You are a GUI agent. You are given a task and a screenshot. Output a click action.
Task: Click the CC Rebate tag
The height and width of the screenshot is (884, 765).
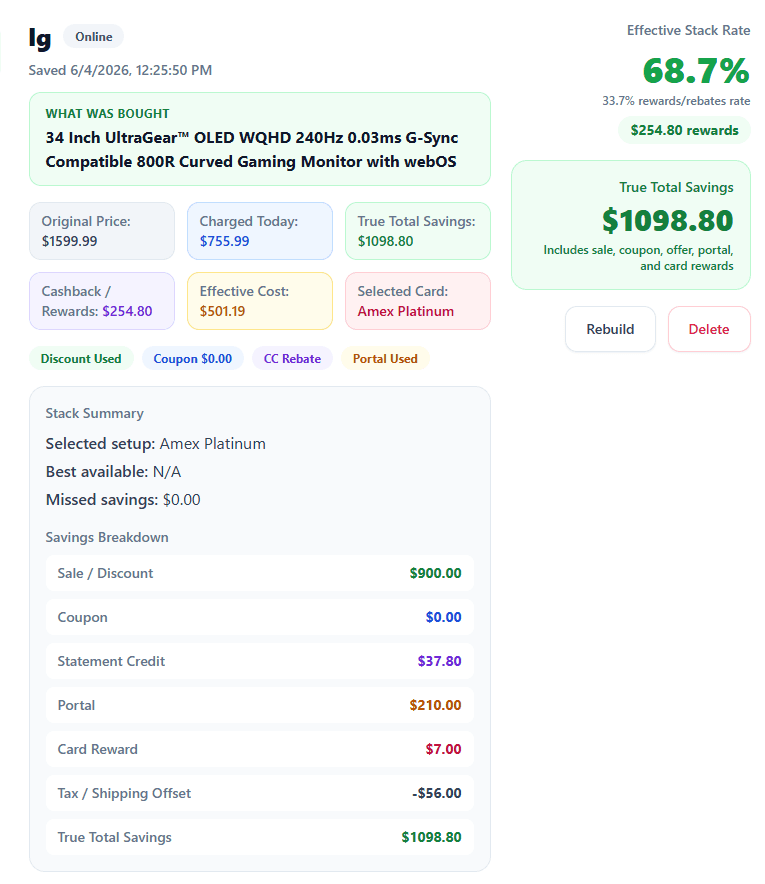pos(292,359)
